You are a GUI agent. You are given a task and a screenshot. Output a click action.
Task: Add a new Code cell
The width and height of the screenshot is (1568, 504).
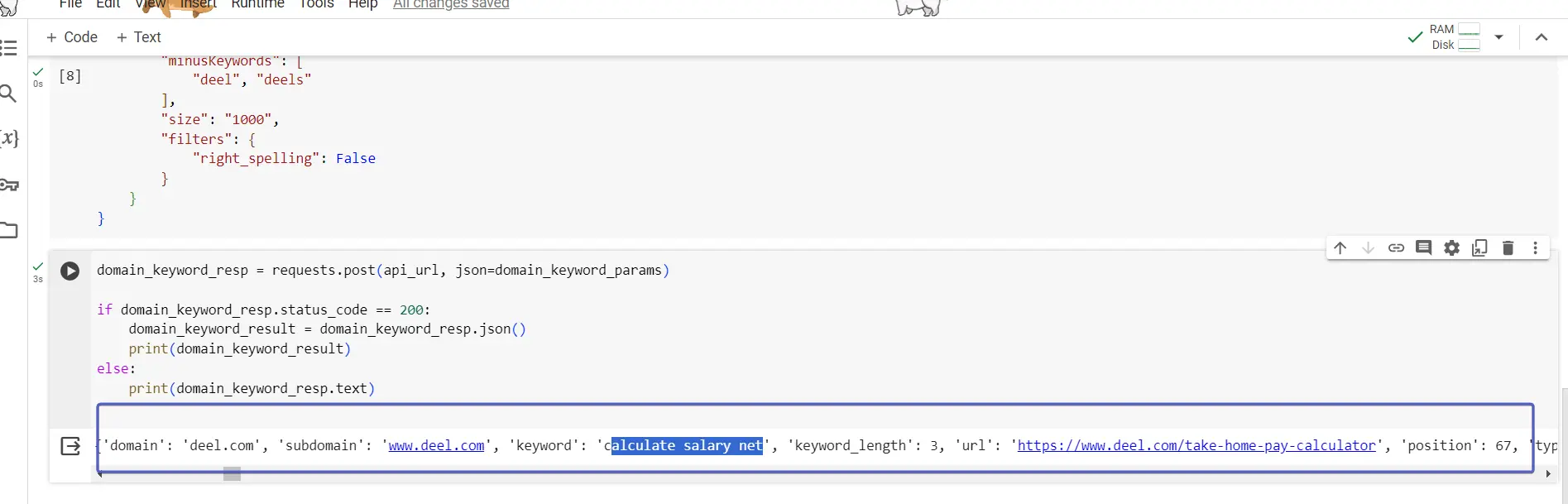pyautogui.click(x=72, y=37)
